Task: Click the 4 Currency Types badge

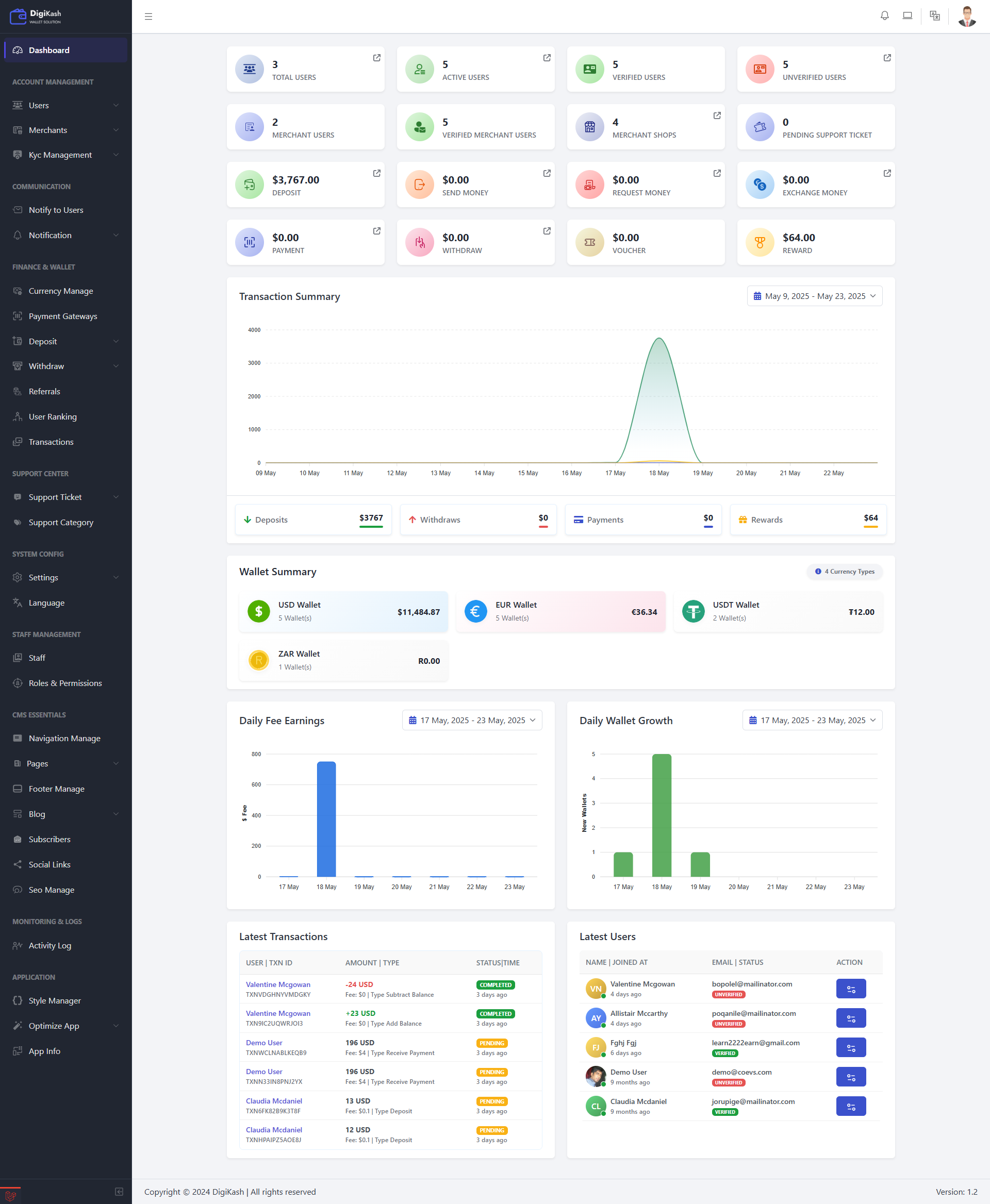Action: click(845, 571)
